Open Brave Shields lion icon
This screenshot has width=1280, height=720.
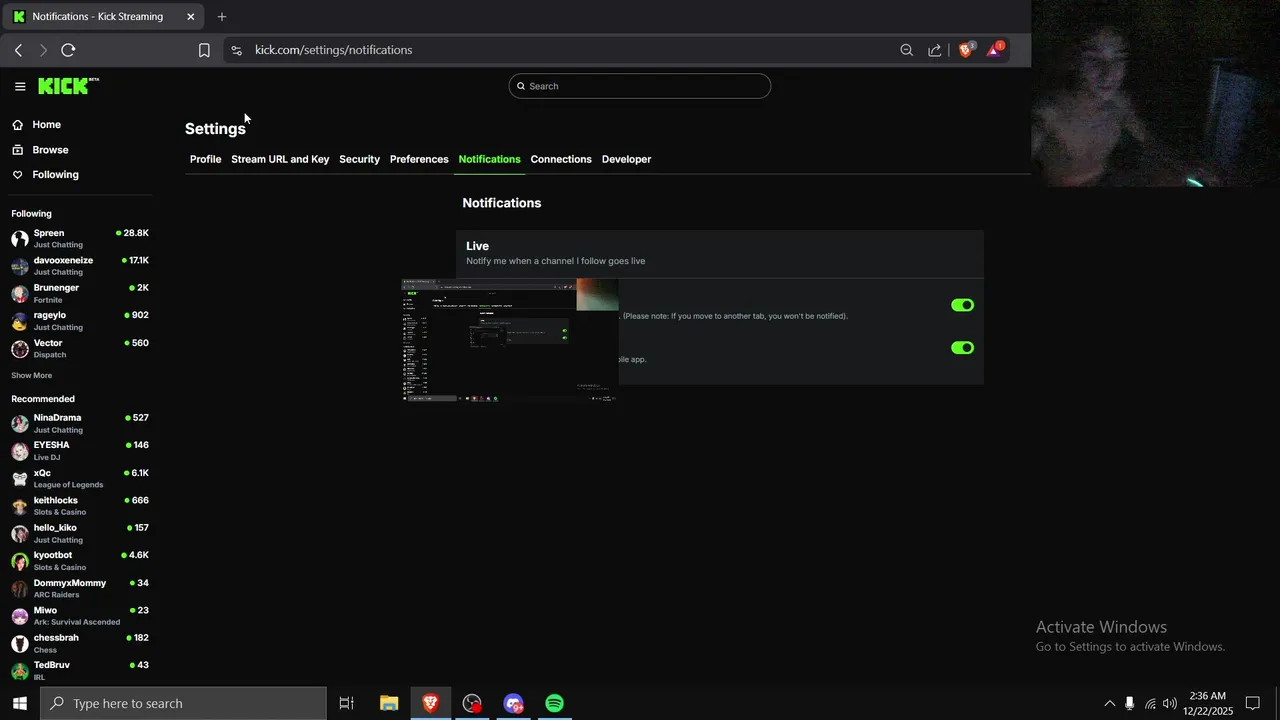click(966, 49)
